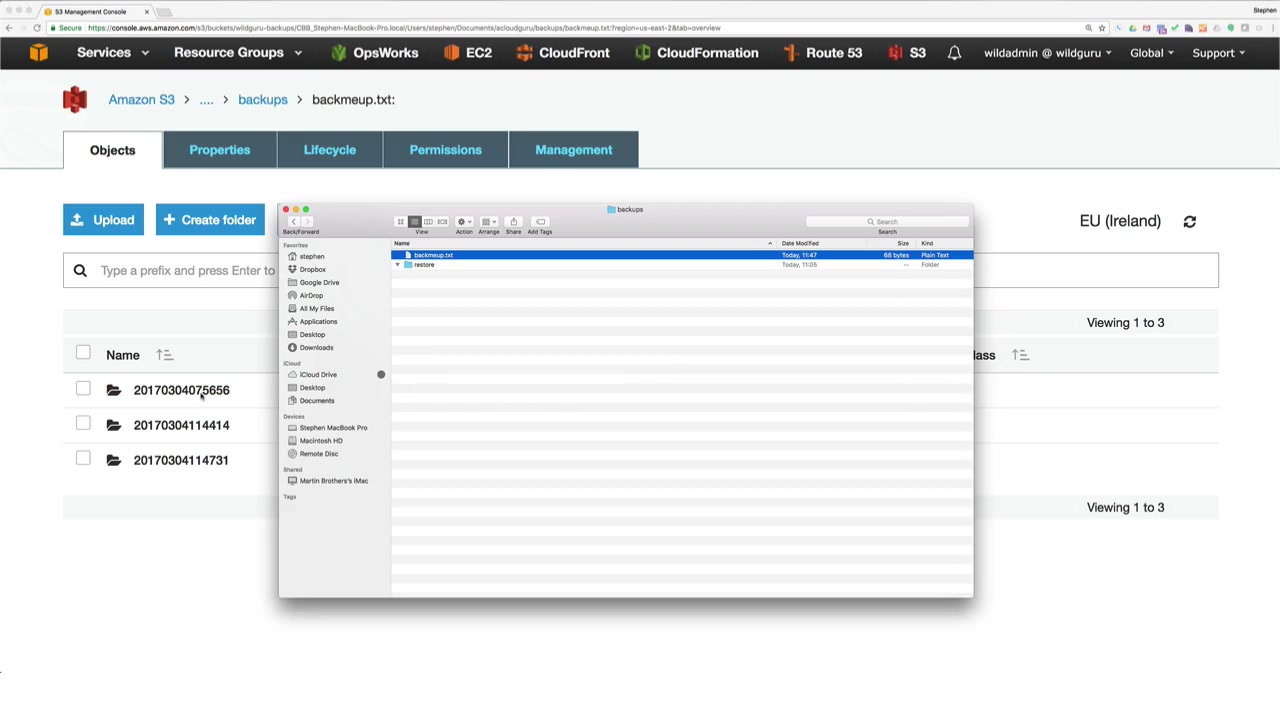Open Applications in the Finder sidebar

point(312,321)
